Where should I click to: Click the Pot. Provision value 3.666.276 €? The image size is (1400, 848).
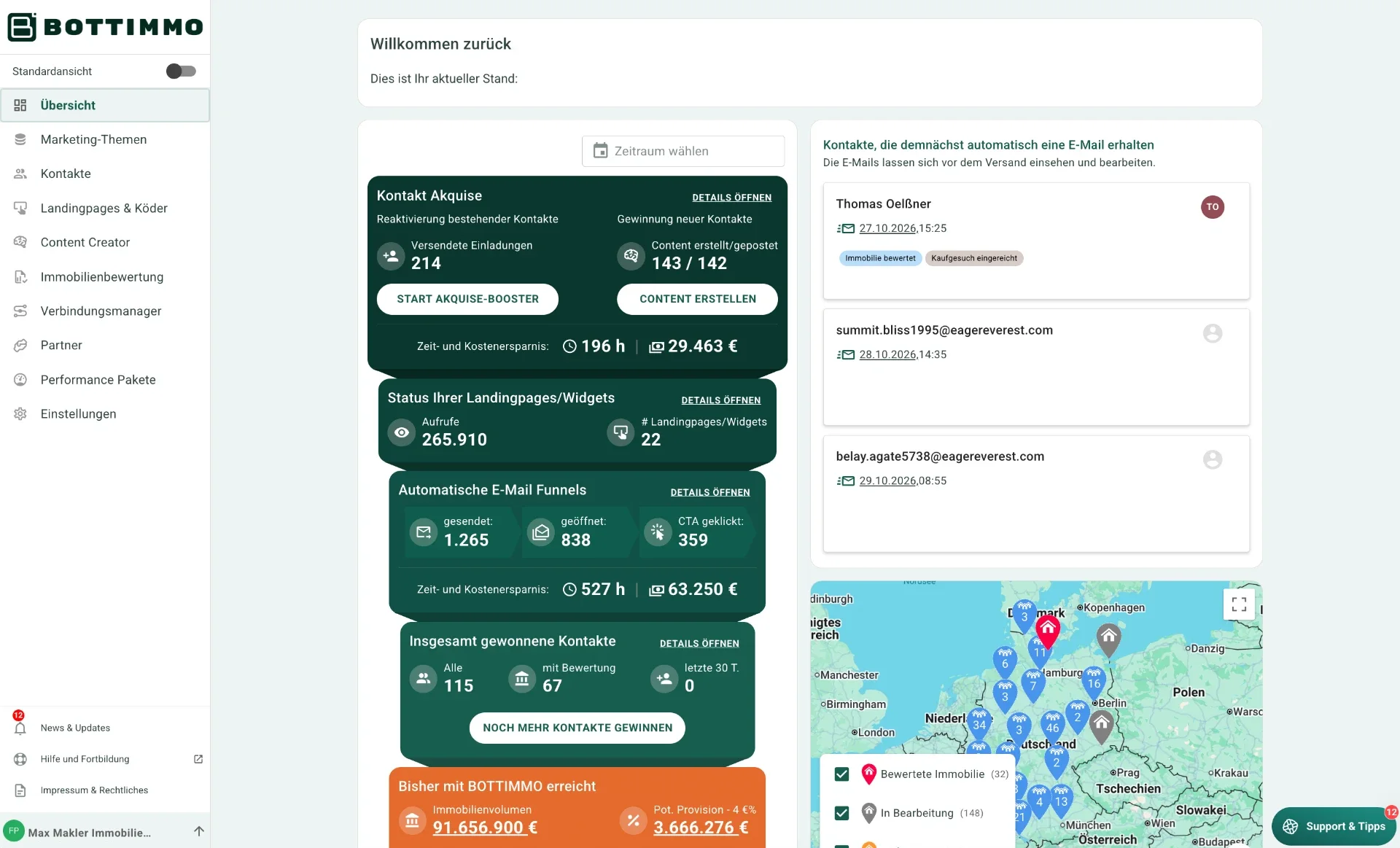(x=701, y=828)
